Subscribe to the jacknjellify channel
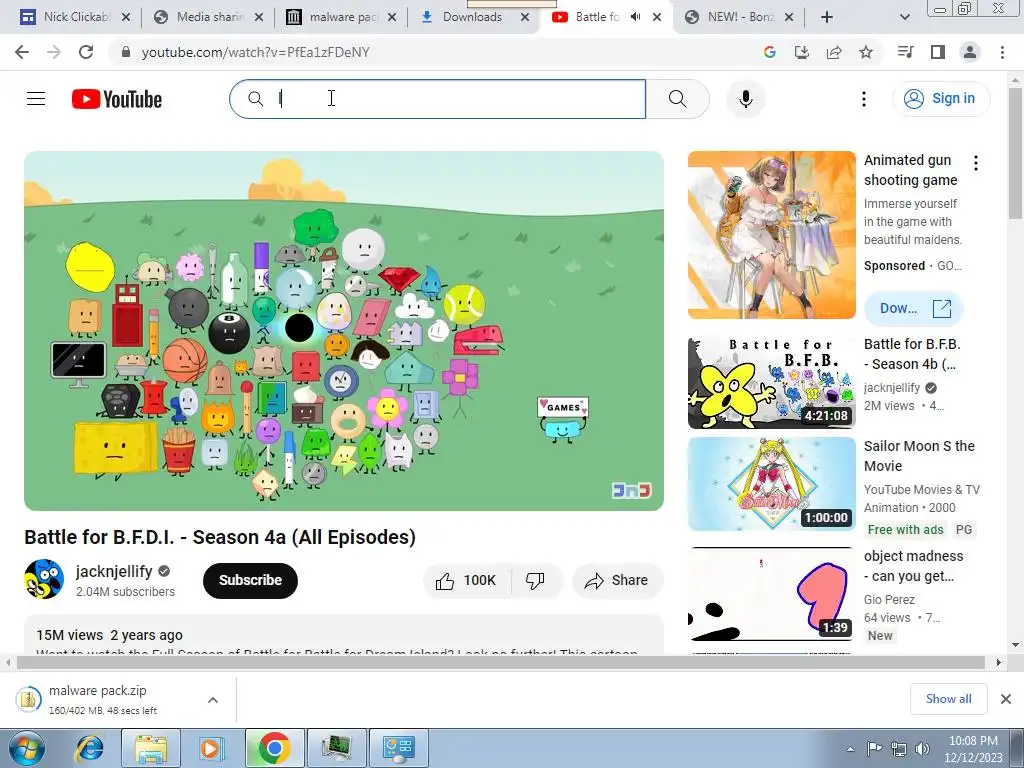The height and width of the screenshot is (768, 1024). pos(250,581)
